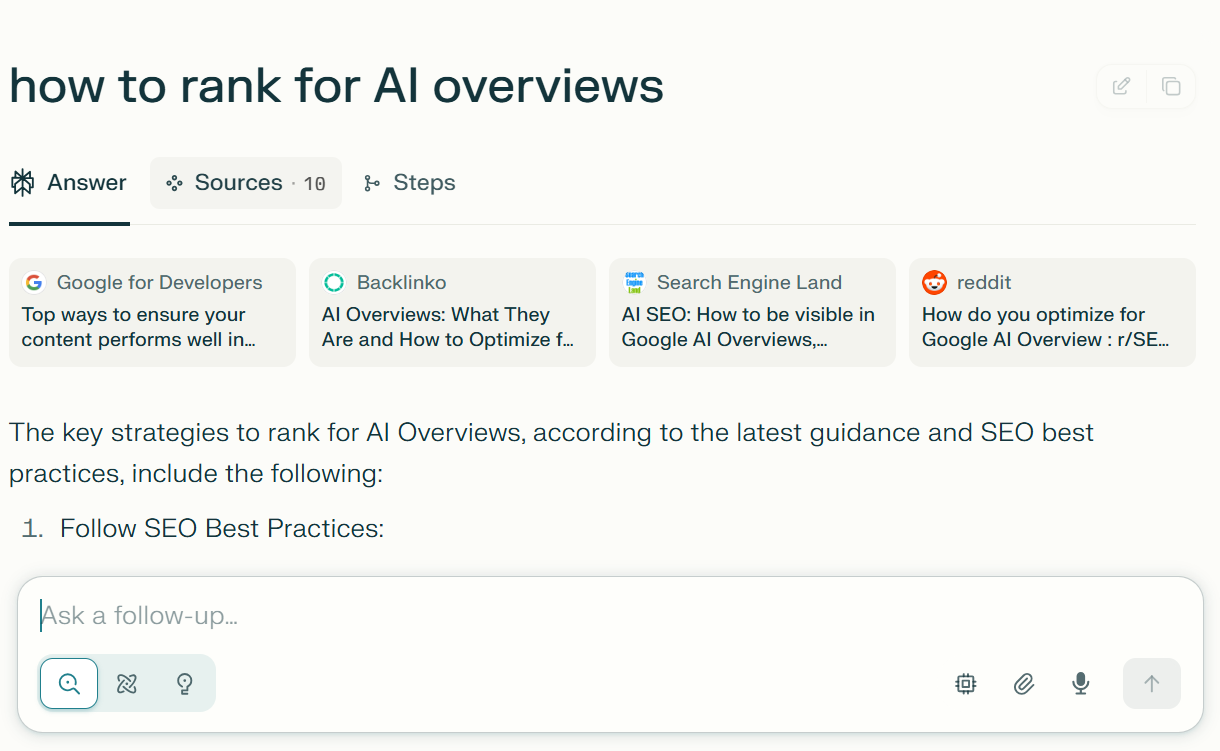Open the reddit source card
The image size is (1220, 751).
click(1052, 313)
